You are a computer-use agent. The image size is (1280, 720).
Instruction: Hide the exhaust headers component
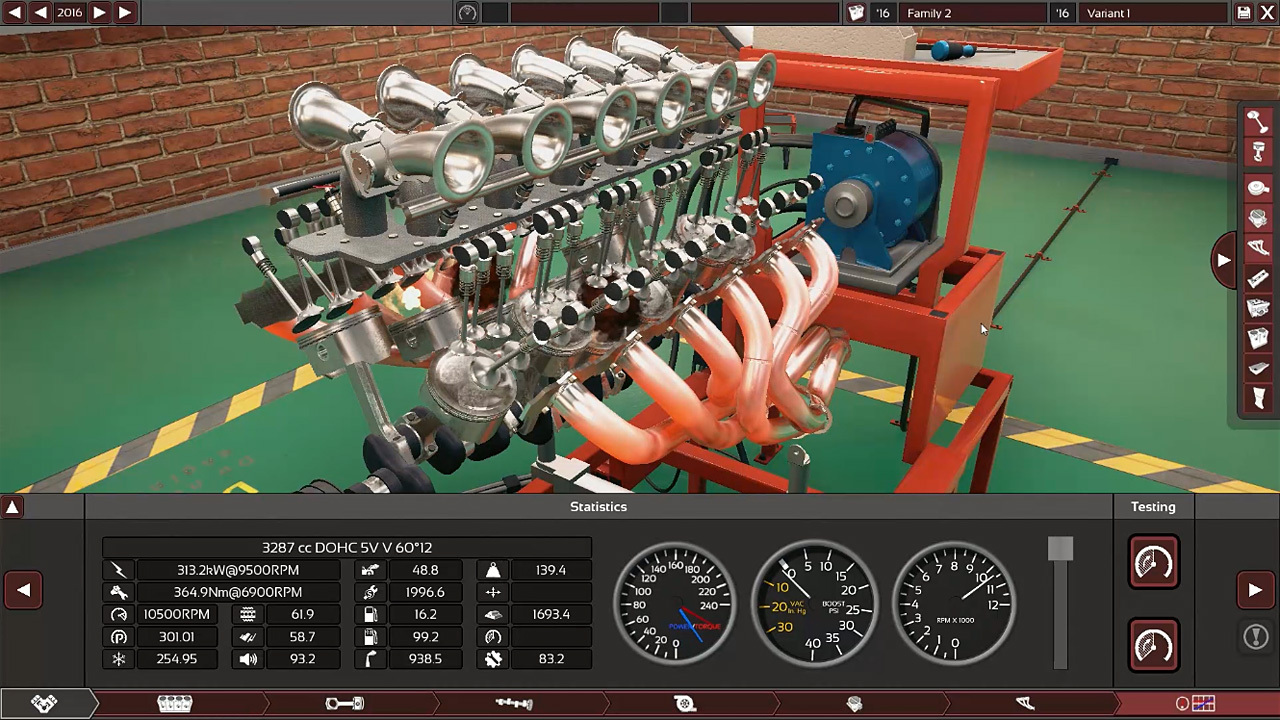(1257, 248)
